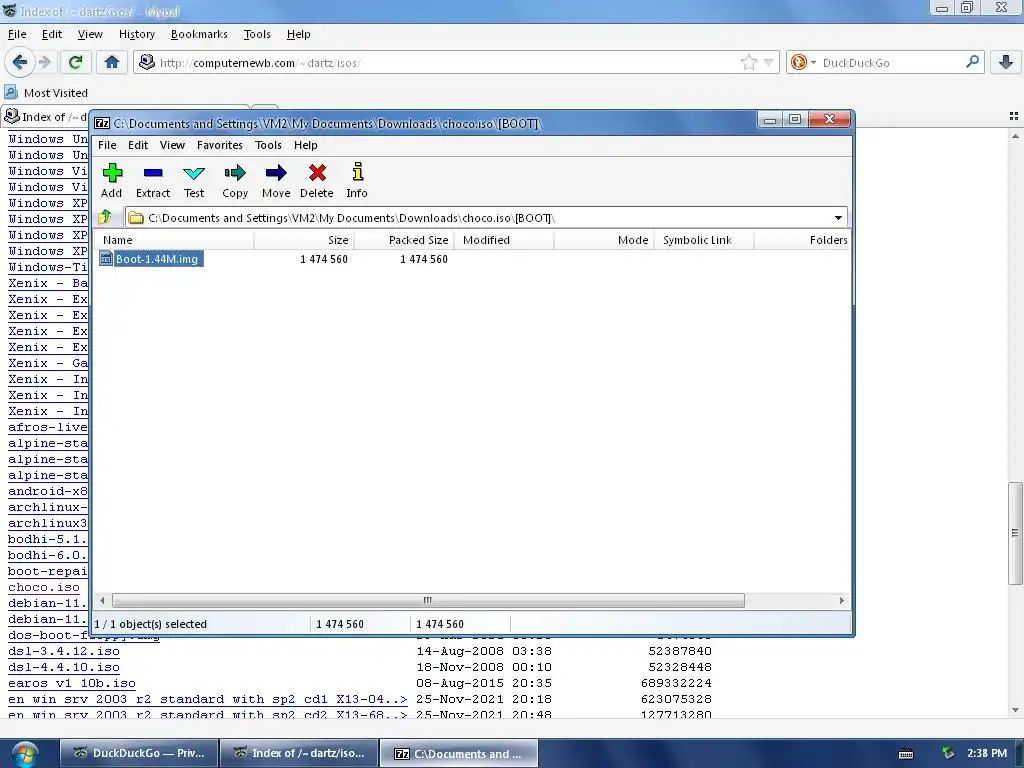Viewport: 1024px width, 768px height.
Task: Switch to DuckDuckGo taskbar window
Action: tap(138, 753)
